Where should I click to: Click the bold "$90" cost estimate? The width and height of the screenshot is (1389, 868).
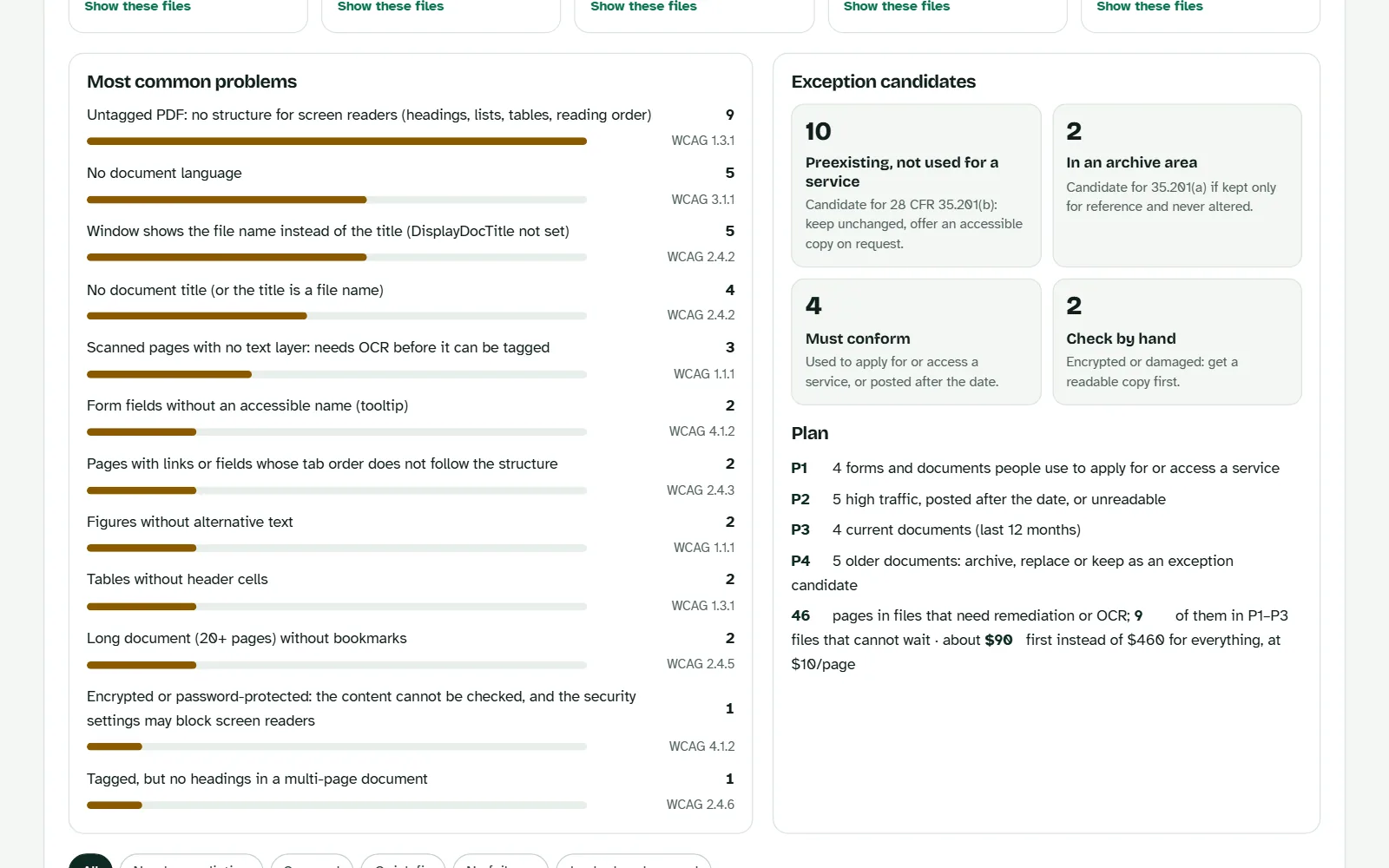998,640
